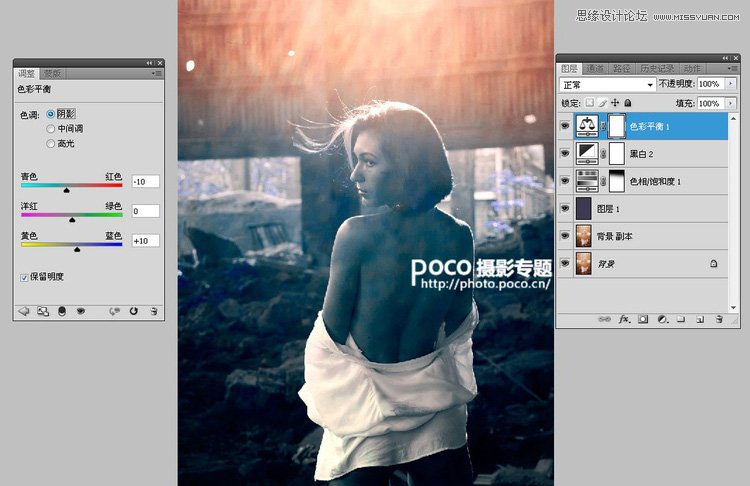
Task: Click the 洋红–绿色 slider handle
Action: pos(72,220)
